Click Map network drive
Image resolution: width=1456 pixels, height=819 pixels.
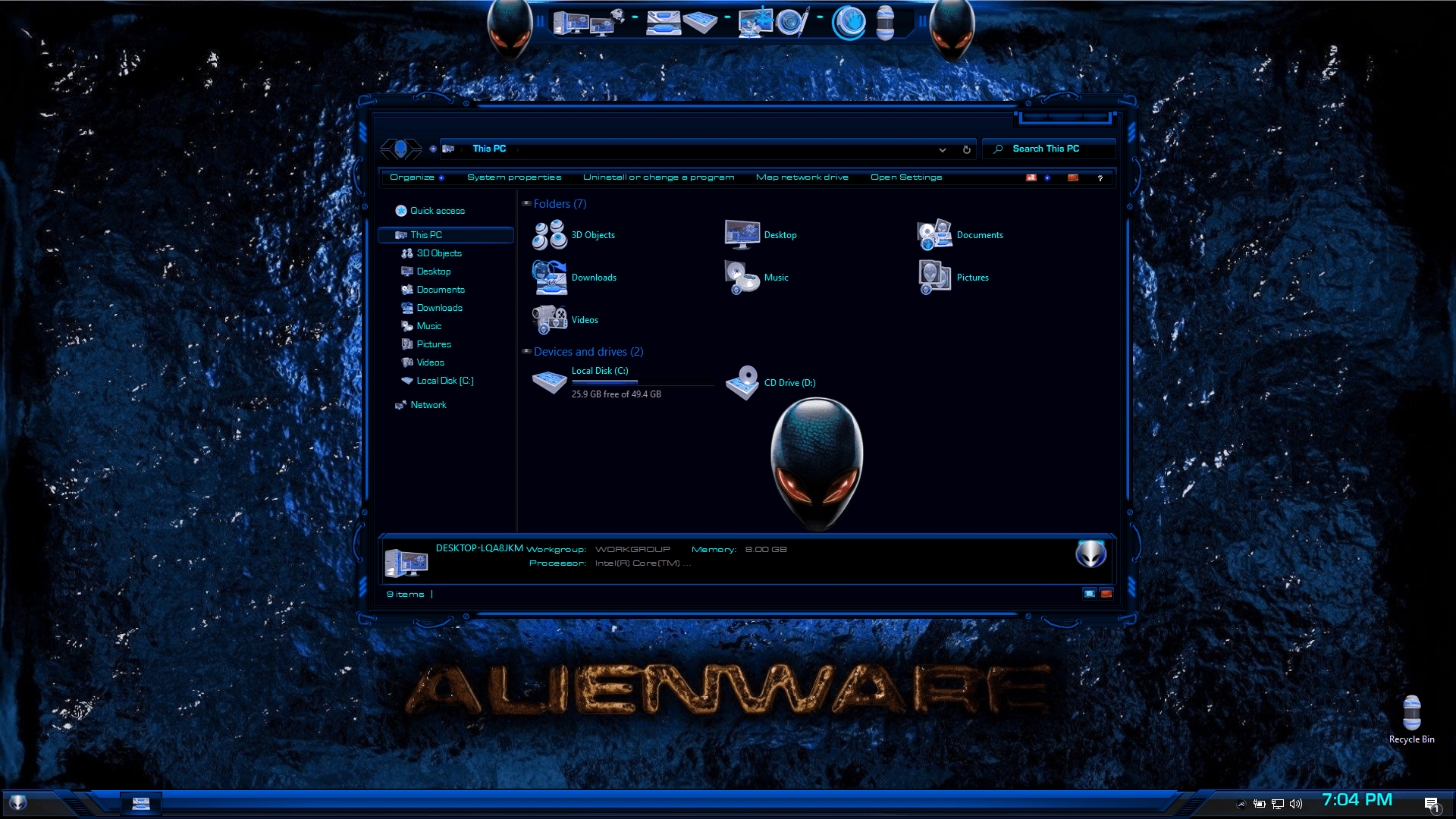pyautogui.click(x=802, y=177)
